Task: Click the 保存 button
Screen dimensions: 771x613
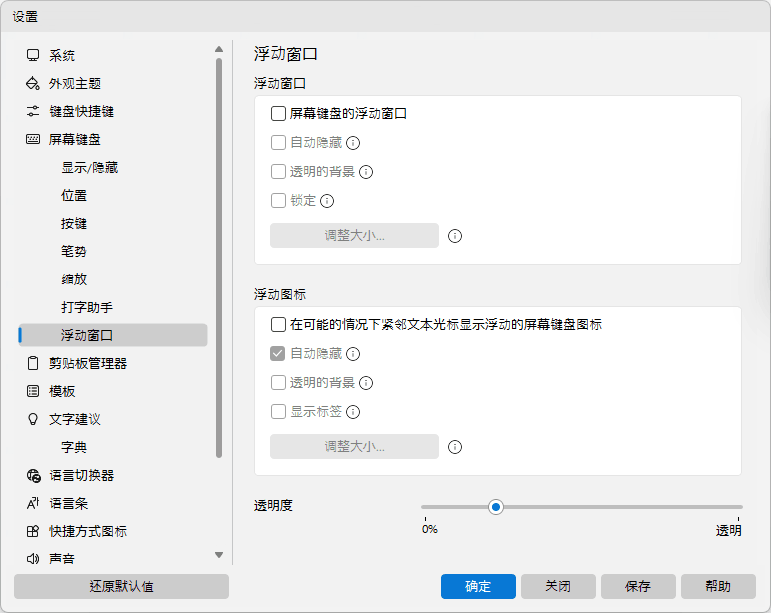Action: coord(638,586)
